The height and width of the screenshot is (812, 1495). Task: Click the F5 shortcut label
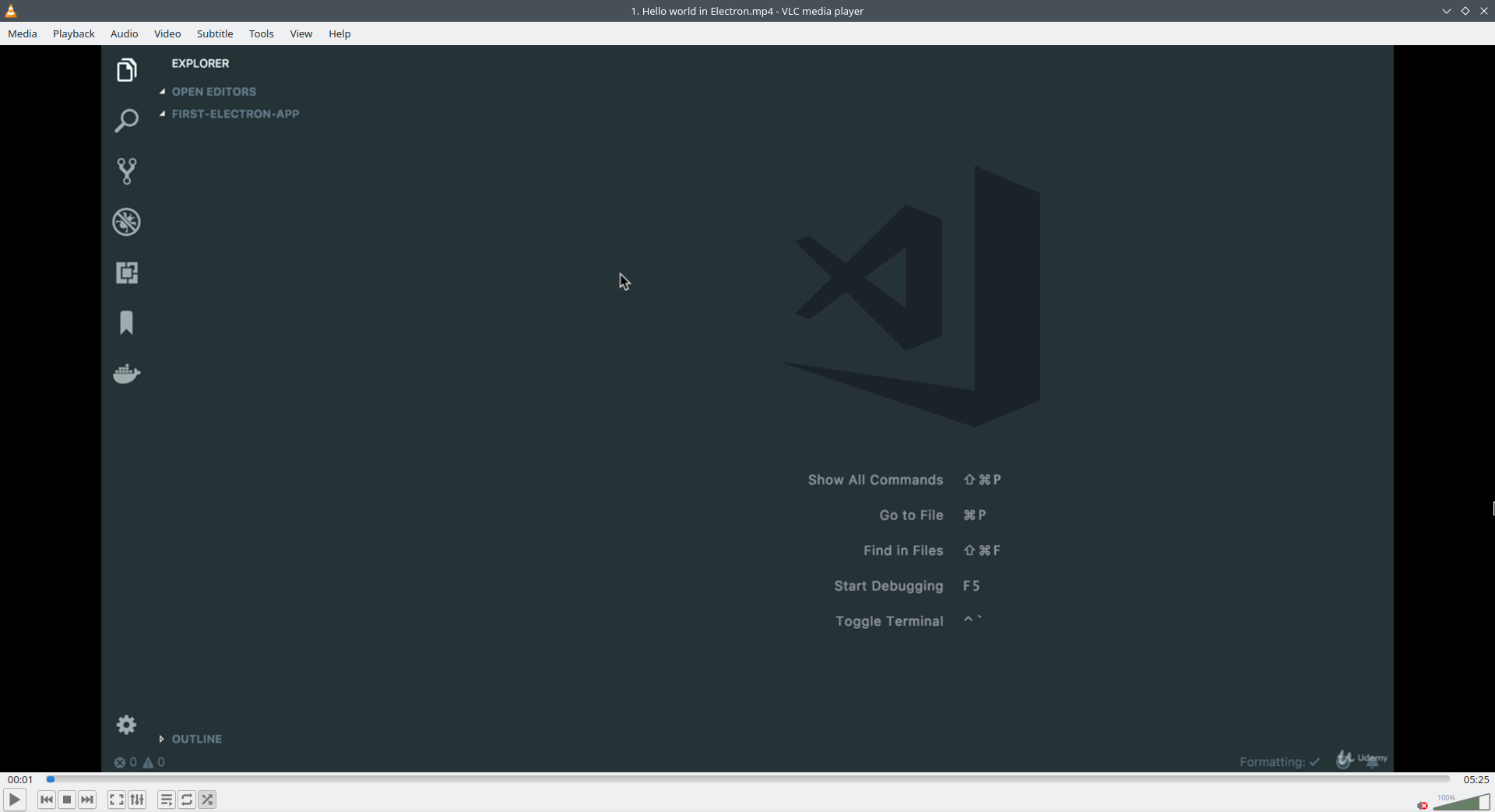pos(972,586)
